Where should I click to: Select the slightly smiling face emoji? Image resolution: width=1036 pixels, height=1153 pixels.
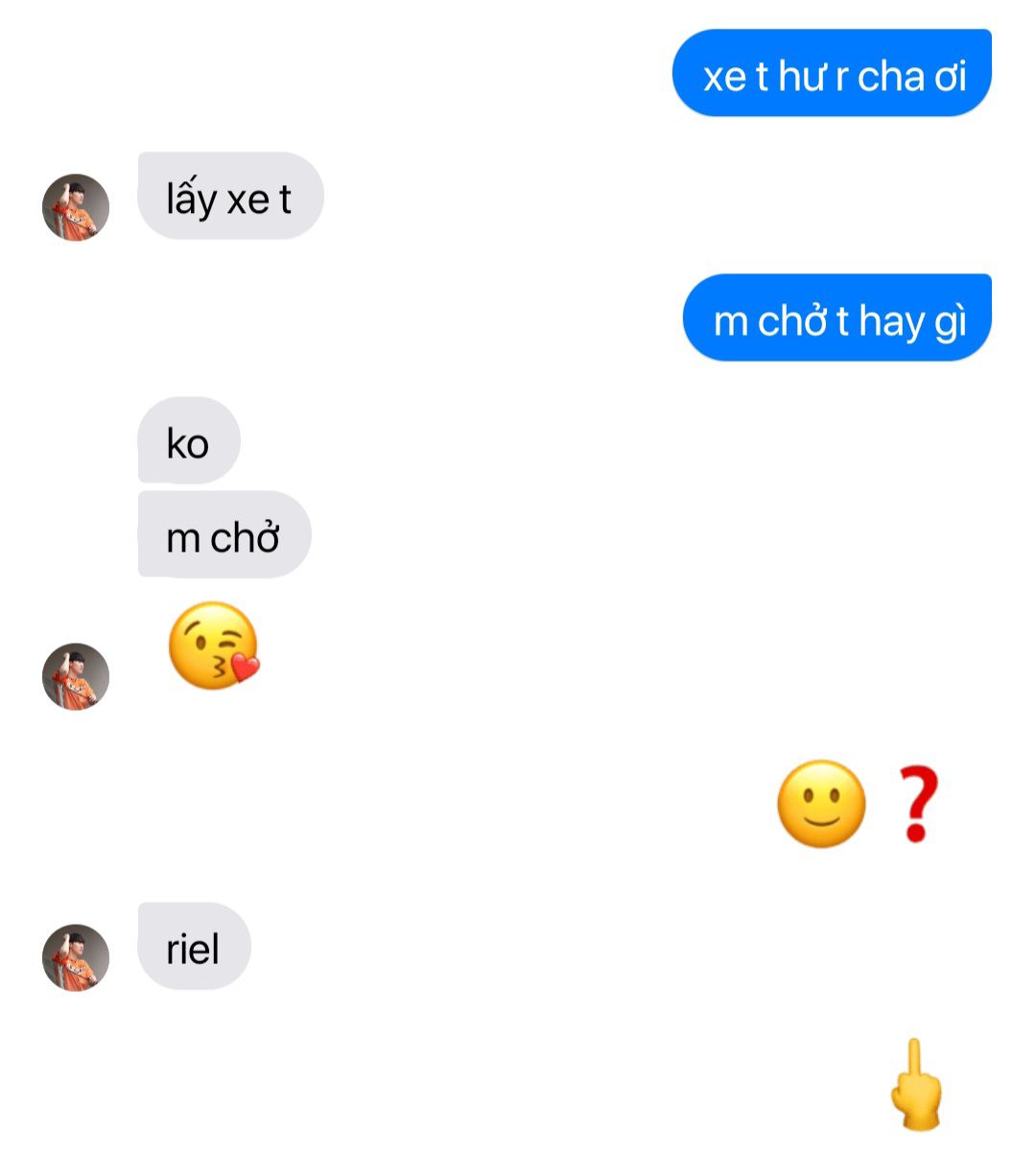coord(821,804)
